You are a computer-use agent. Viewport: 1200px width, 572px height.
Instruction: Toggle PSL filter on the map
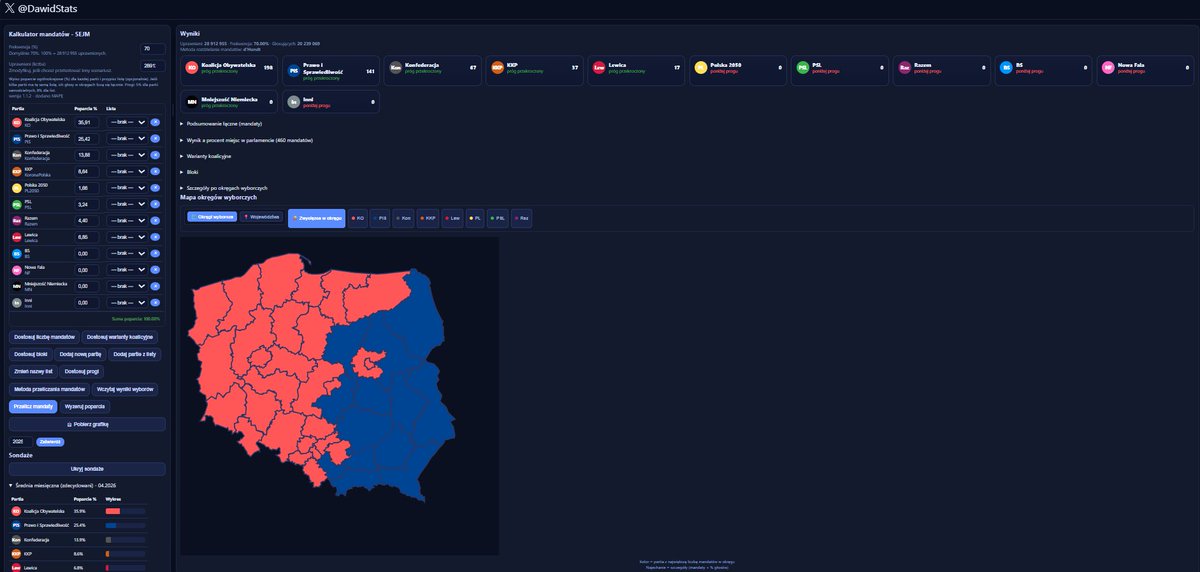point(498,217)
